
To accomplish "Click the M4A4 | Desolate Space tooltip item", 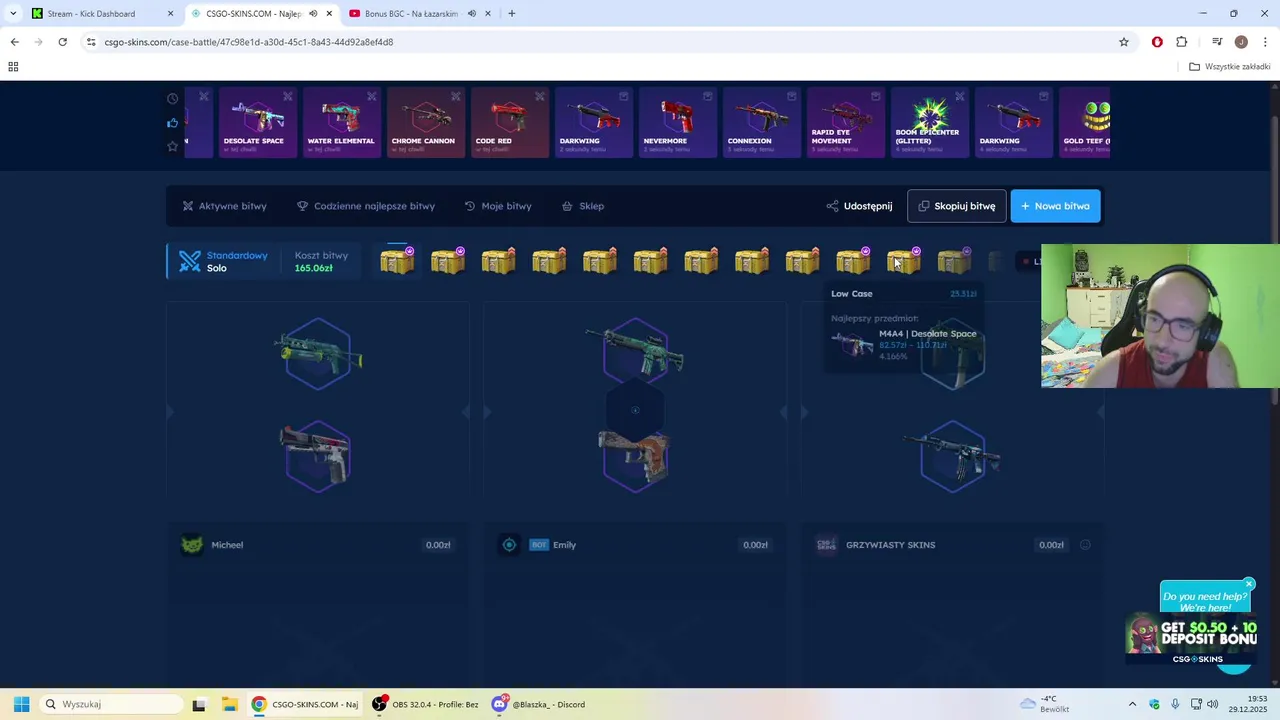I will [x=905, y=344].
